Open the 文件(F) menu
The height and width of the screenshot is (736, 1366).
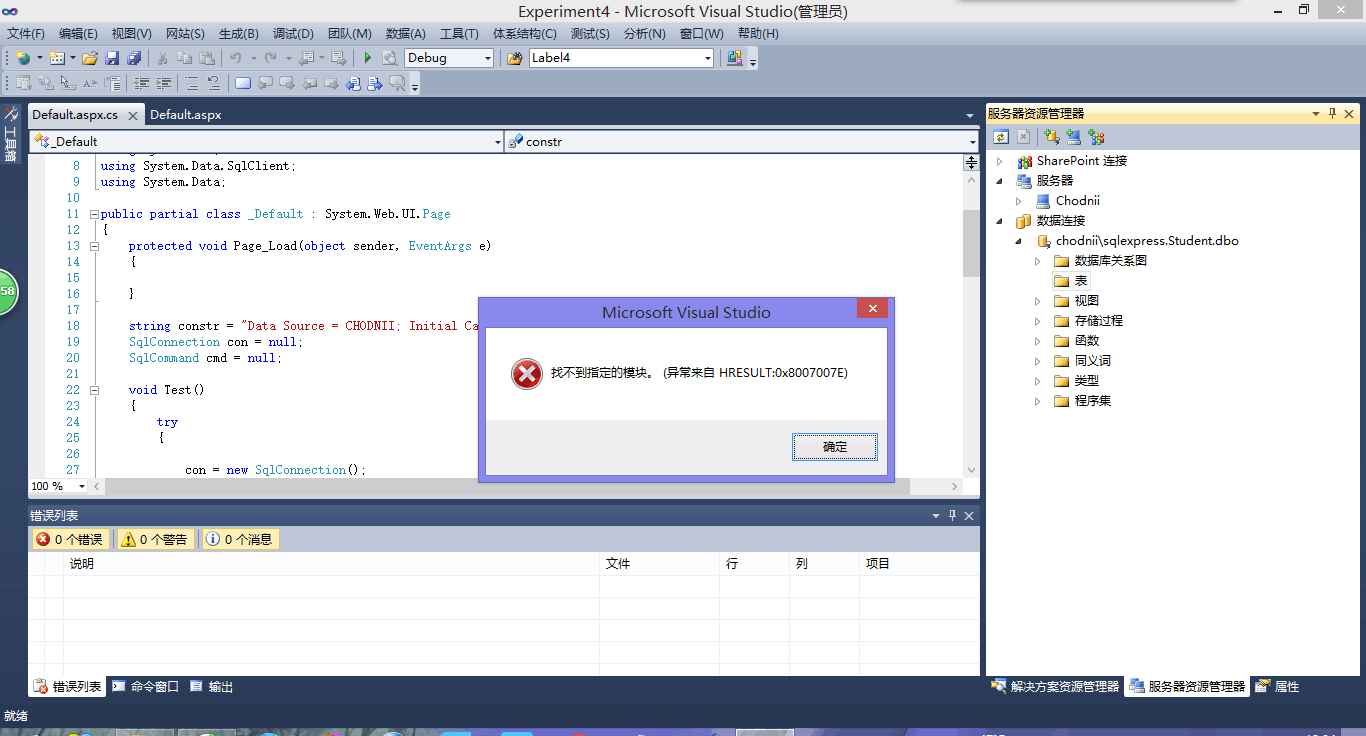[x=26, y=33]
